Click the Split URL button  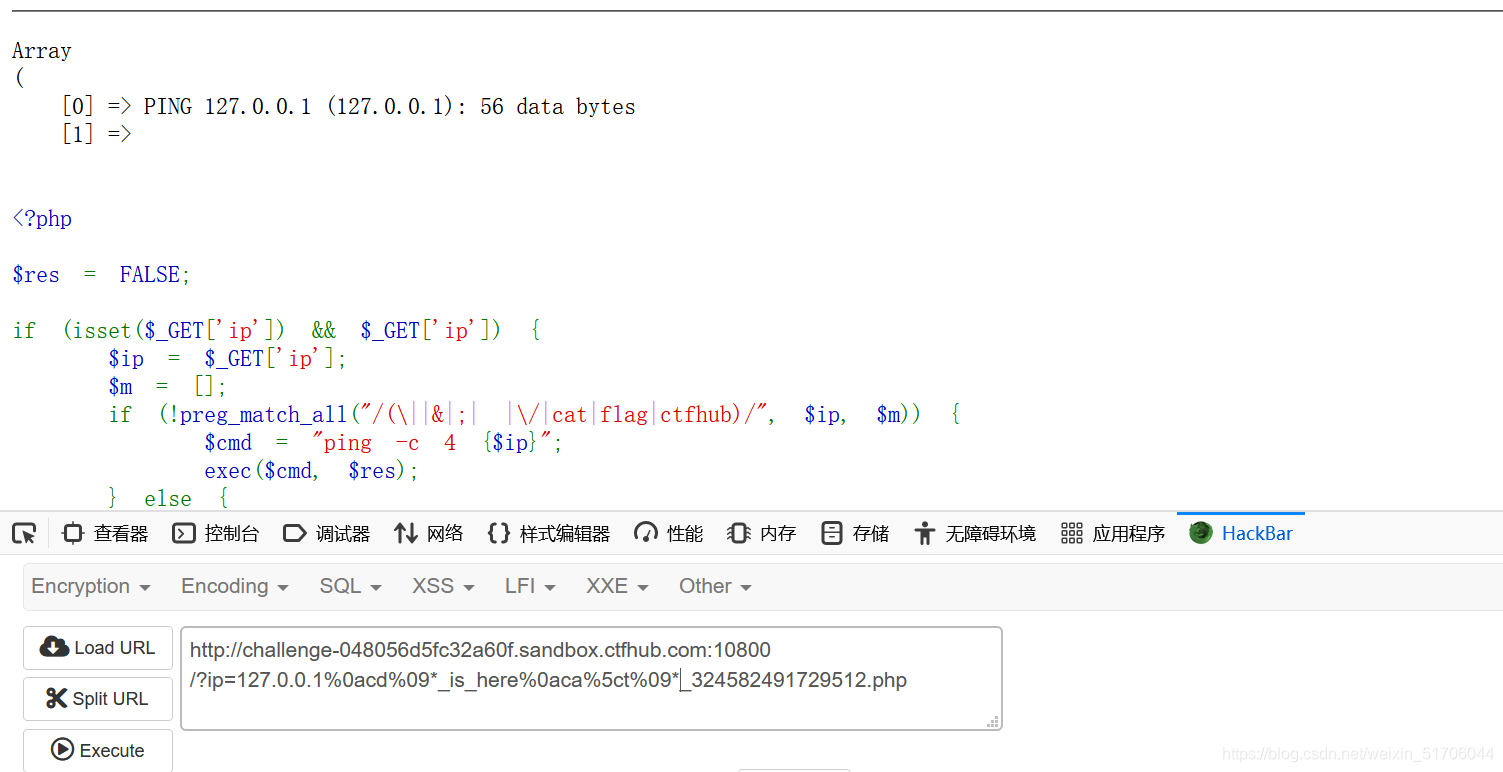[98, 699]
